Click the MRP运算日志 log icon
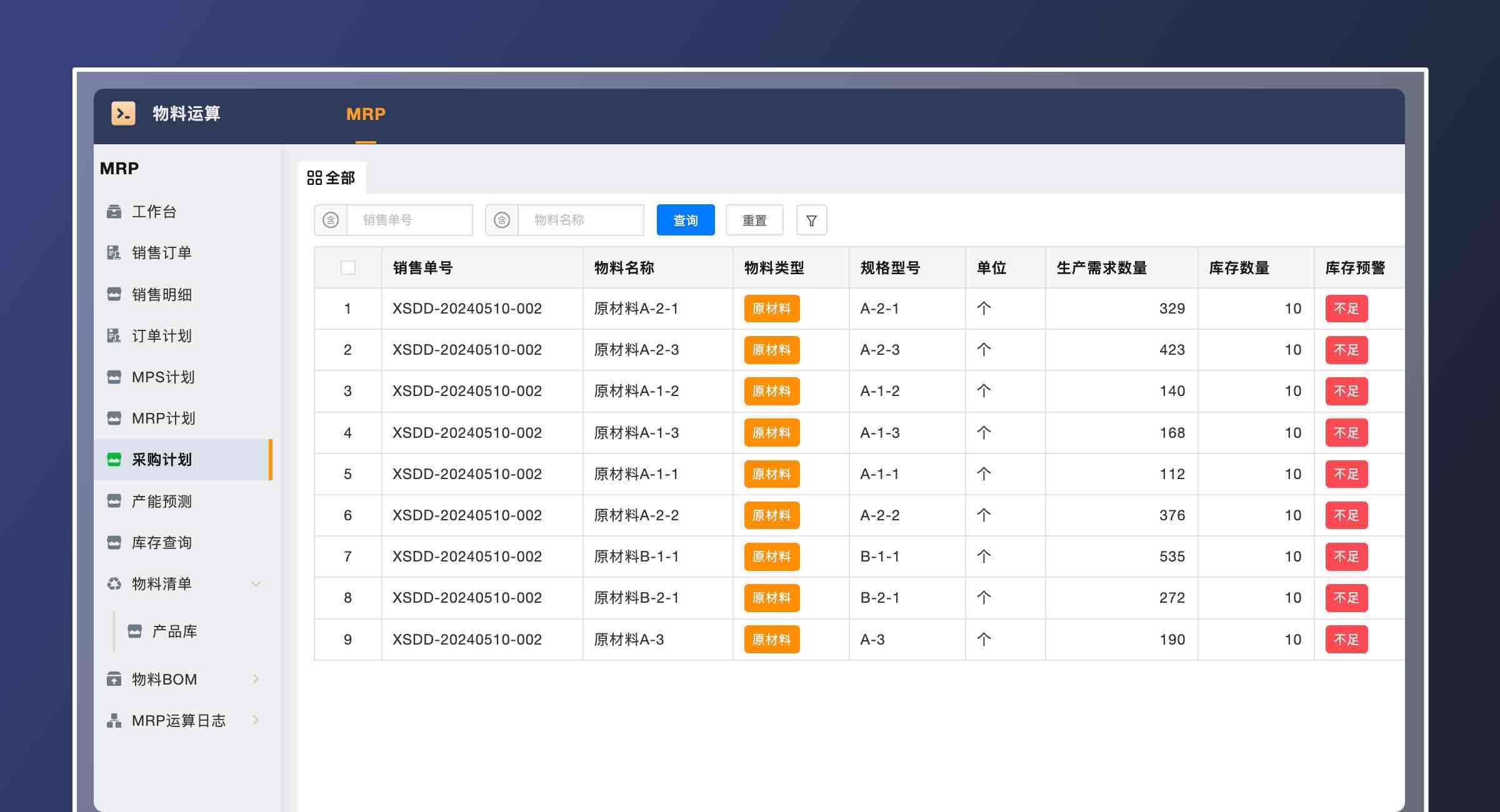Image resolution: width=1500 pixels, height=812 pixels. (113, 720)
